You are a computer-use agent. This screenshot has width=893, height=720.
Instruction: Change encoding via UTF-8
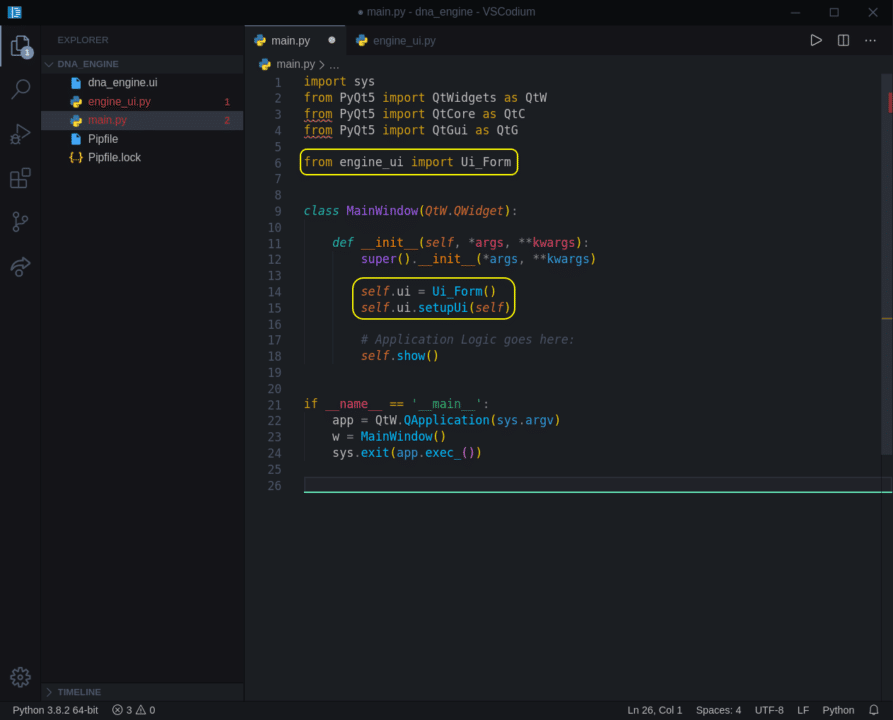pyautogui.click(x=769, y=710)
